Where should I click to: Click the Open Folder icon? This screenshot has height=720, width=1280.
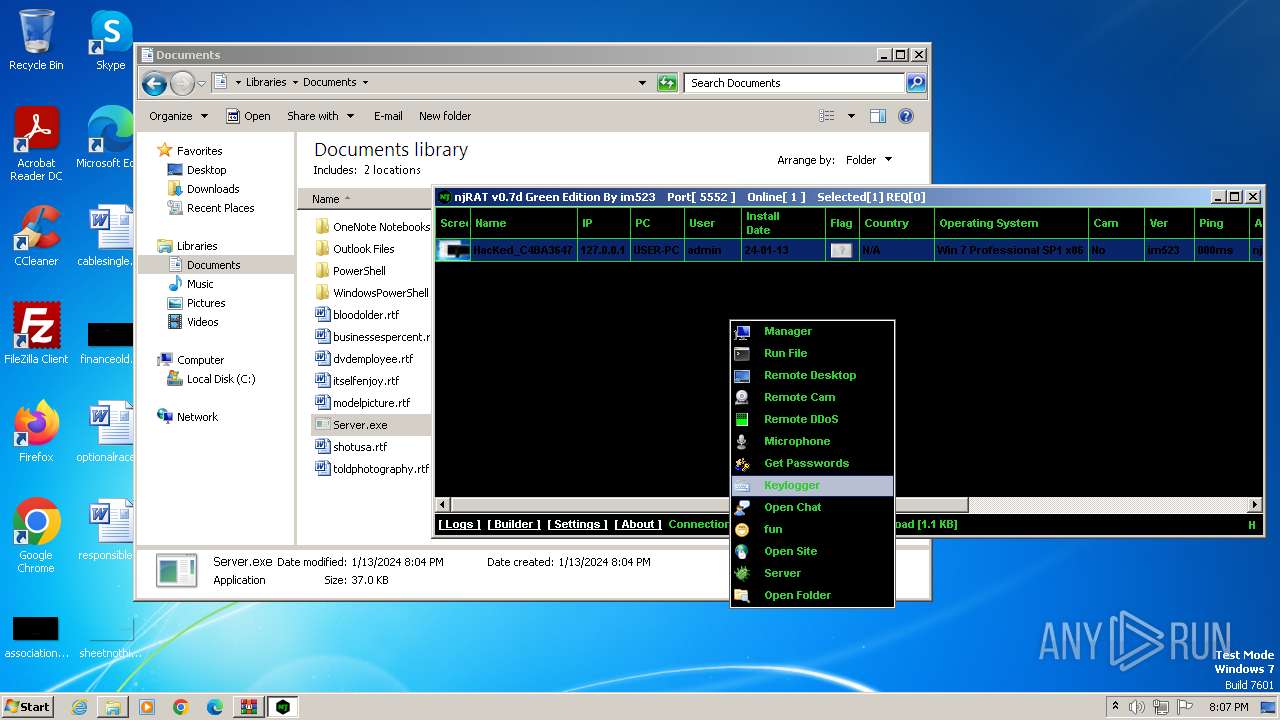(742, 596)
